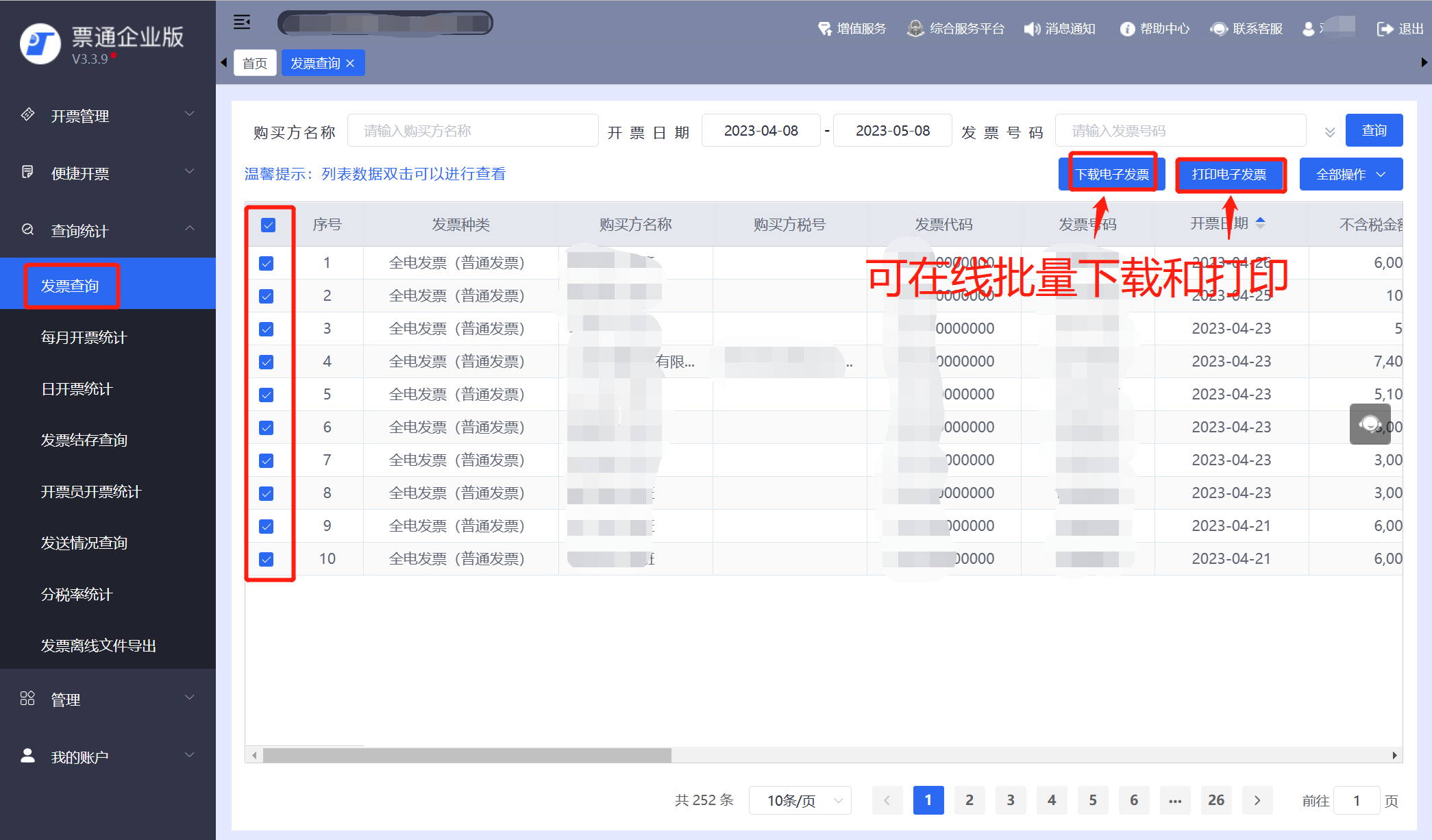Click the 票通企业版 logo
The height and width of the screenshot is (840, 1432).
tap(103, 44)
